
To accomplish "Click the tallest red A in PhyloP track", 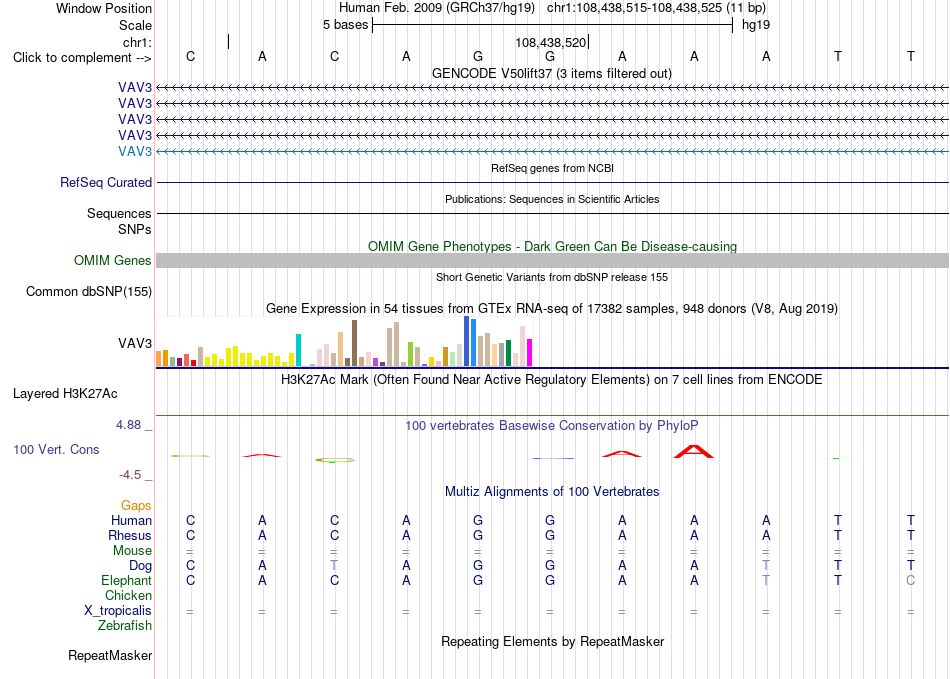I will pyautogui.click(x=694, y=451).
